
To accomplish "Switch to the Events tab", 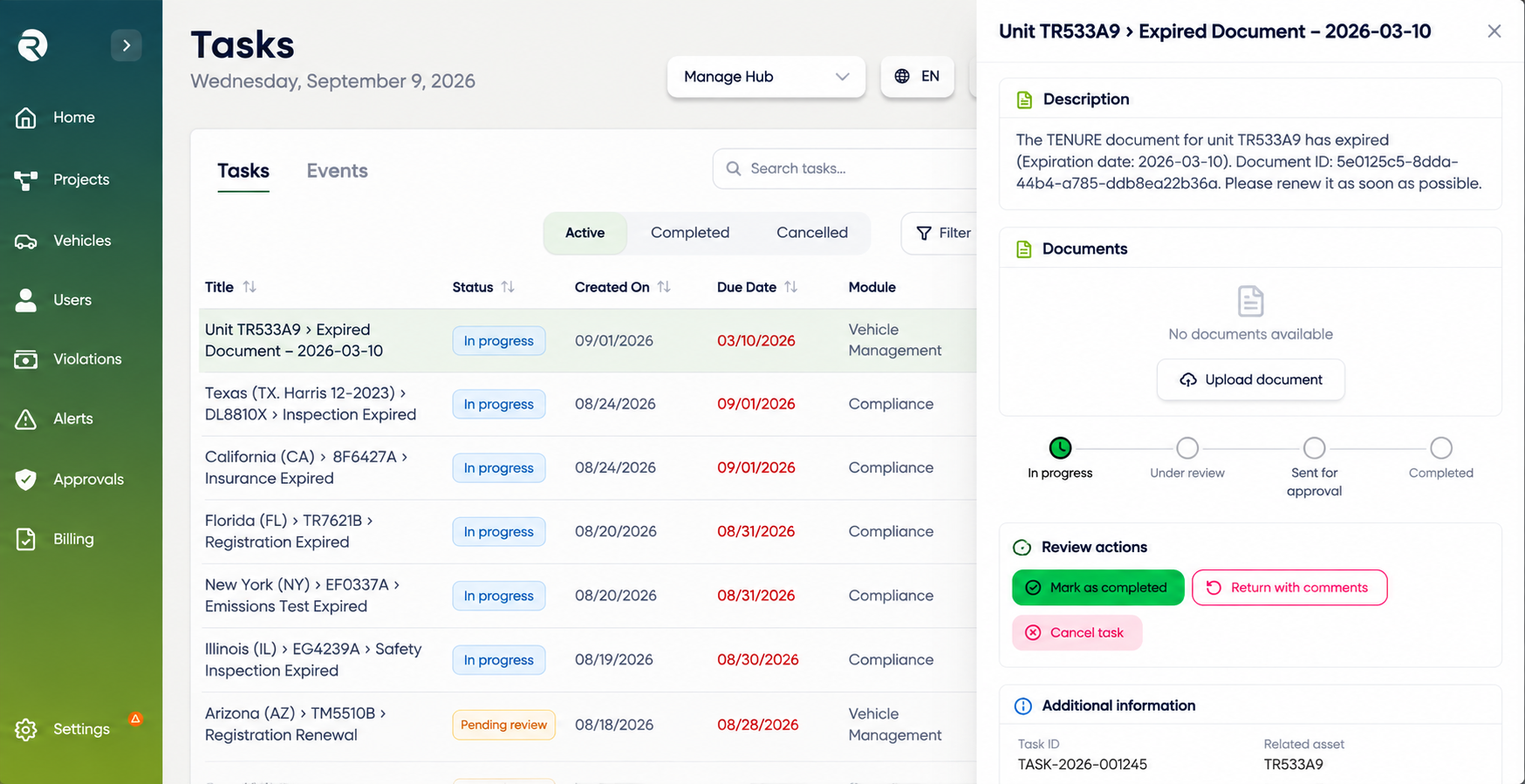I will (337, 171).
